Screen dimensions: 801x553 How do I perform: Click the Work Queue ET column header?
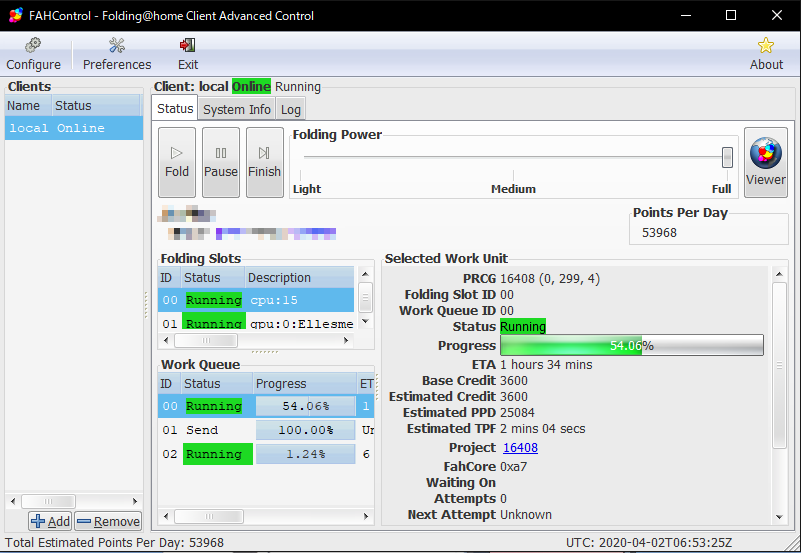point(366,384)
